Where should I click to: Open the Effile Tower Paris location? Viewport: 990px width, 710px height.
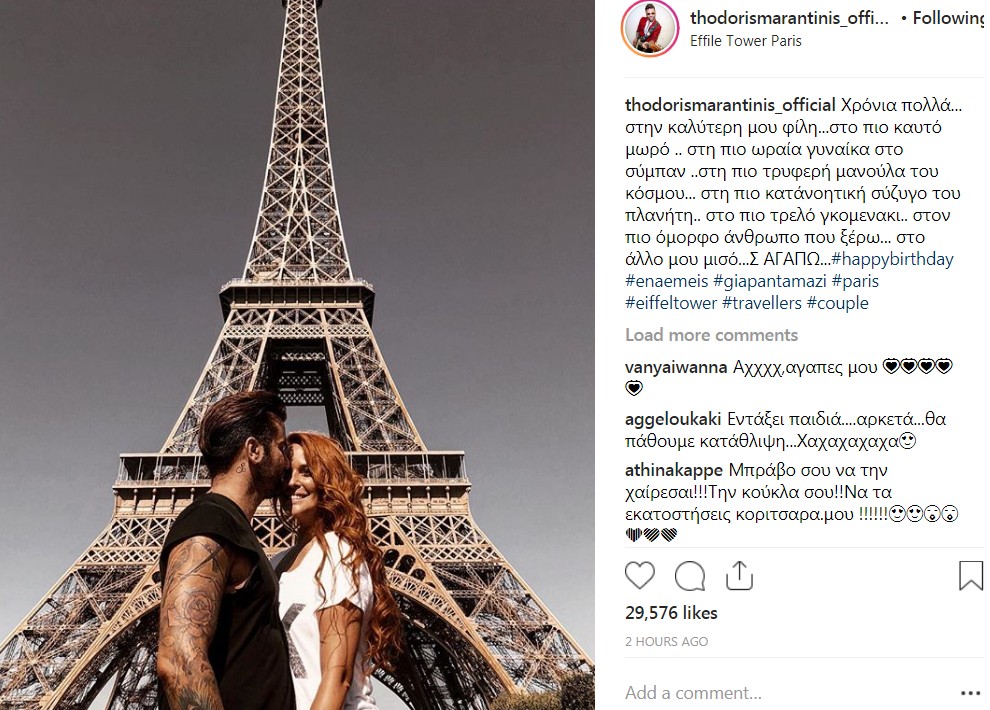click(745, 41)
